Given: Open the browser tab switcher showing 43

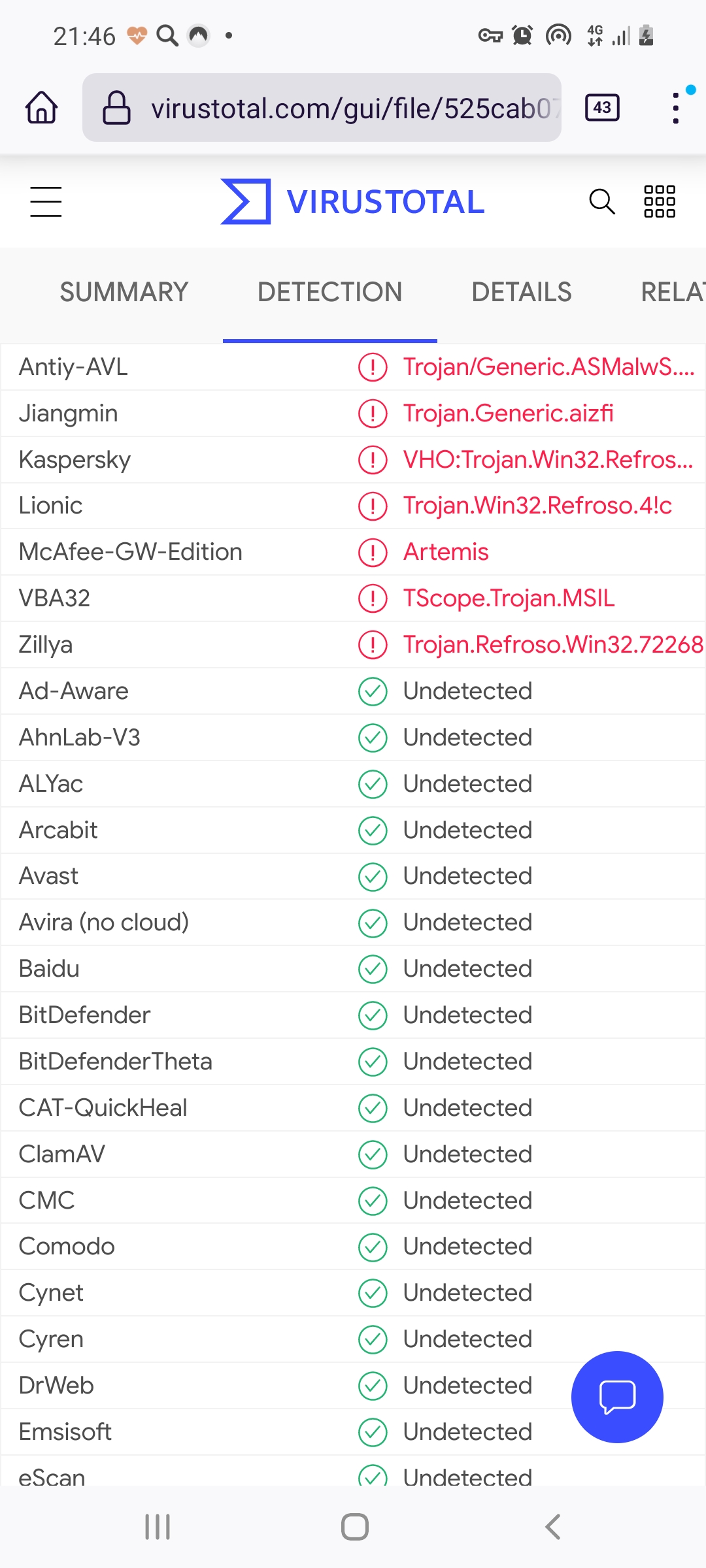Looking at the screenshot, I should pyautogui.click(x=602, y=108).
